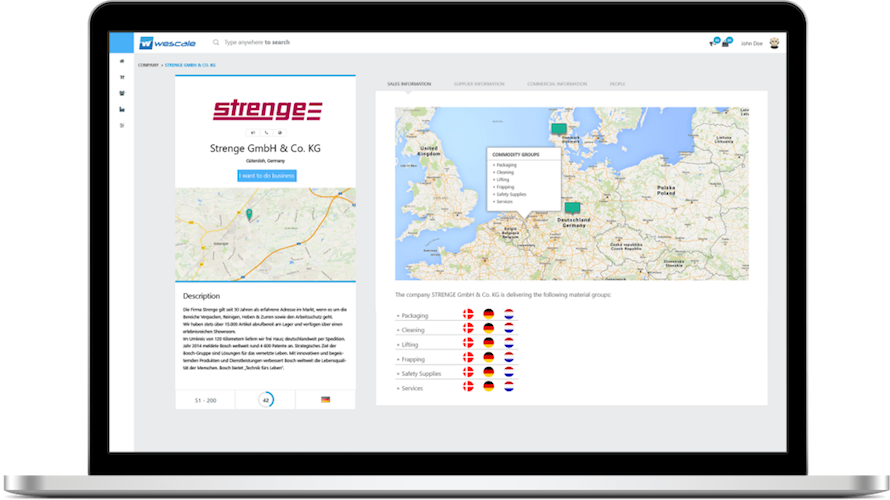The image size is (890, 500).
Task: Open the third sidebar icon below cart
Action: (x=121, y=93)
